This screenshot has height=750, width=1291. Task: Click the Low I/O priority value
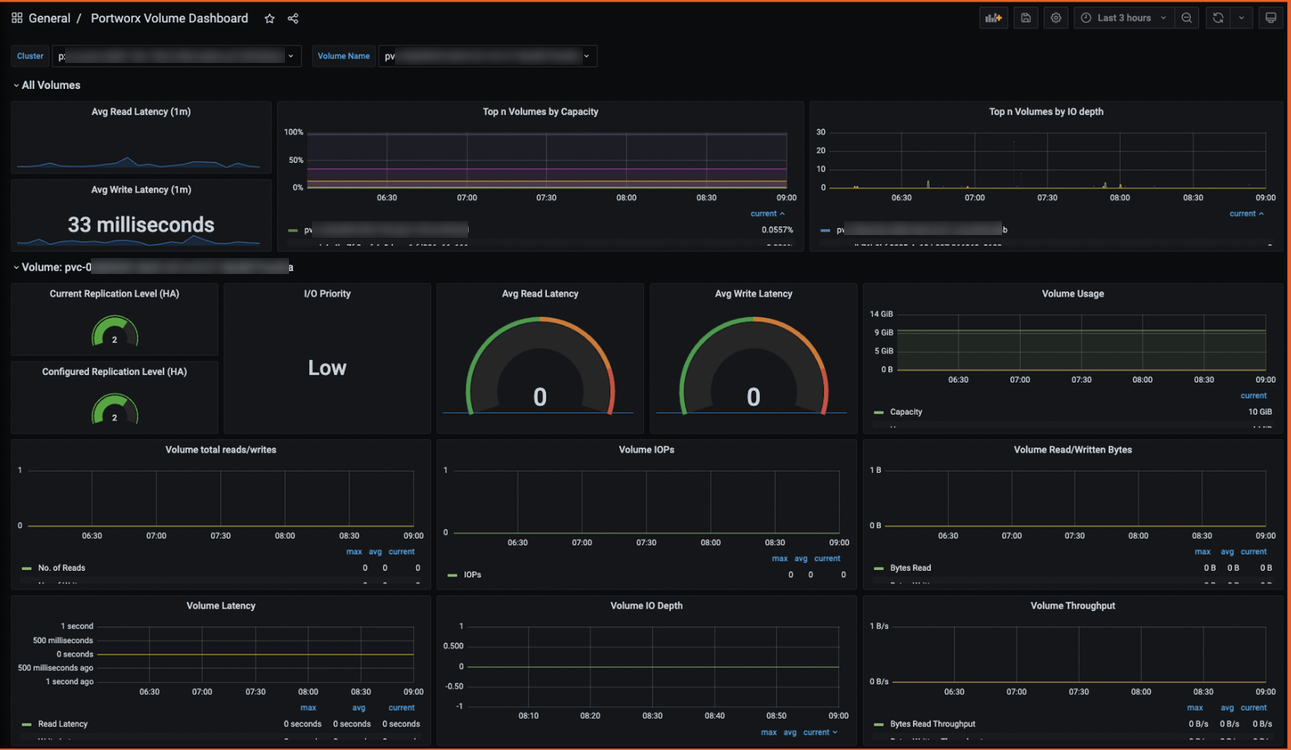pos(327,368)
